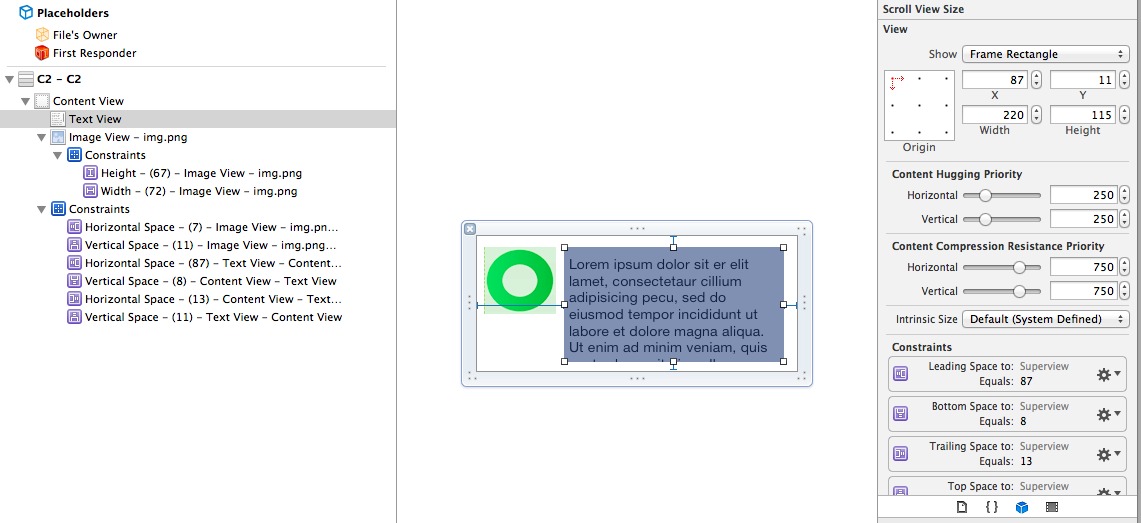Click the Trailing Space constraint icon in inspector
Screen dimensions: 1141x523
(901, 454)
